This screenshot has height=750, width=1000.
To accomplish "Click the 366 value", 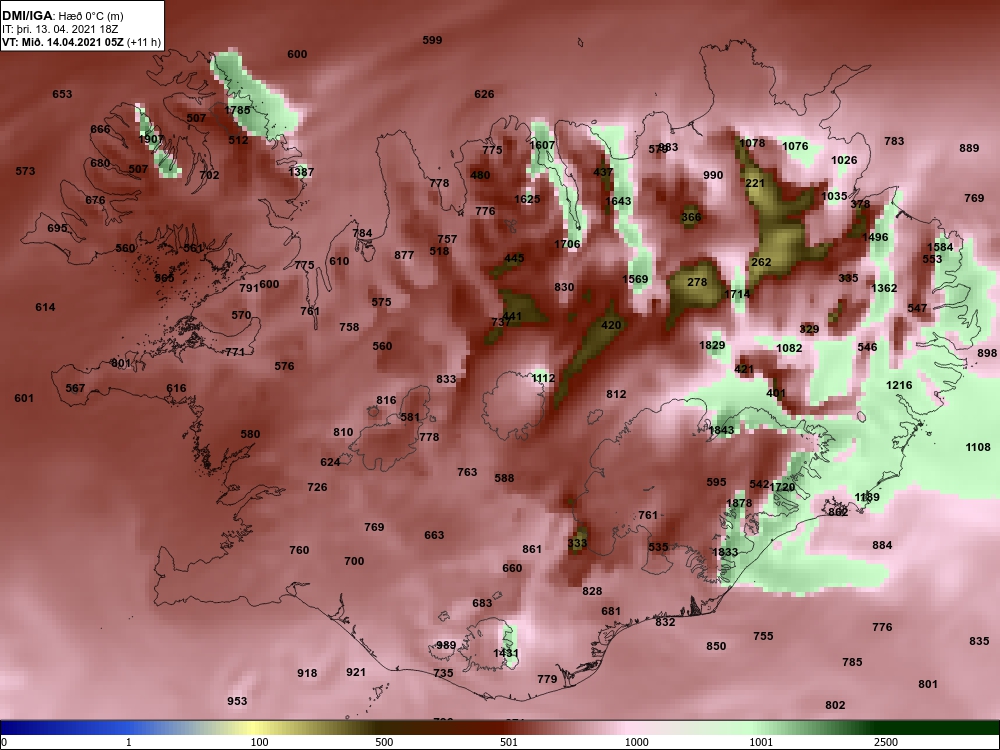I will pos(691,217).
